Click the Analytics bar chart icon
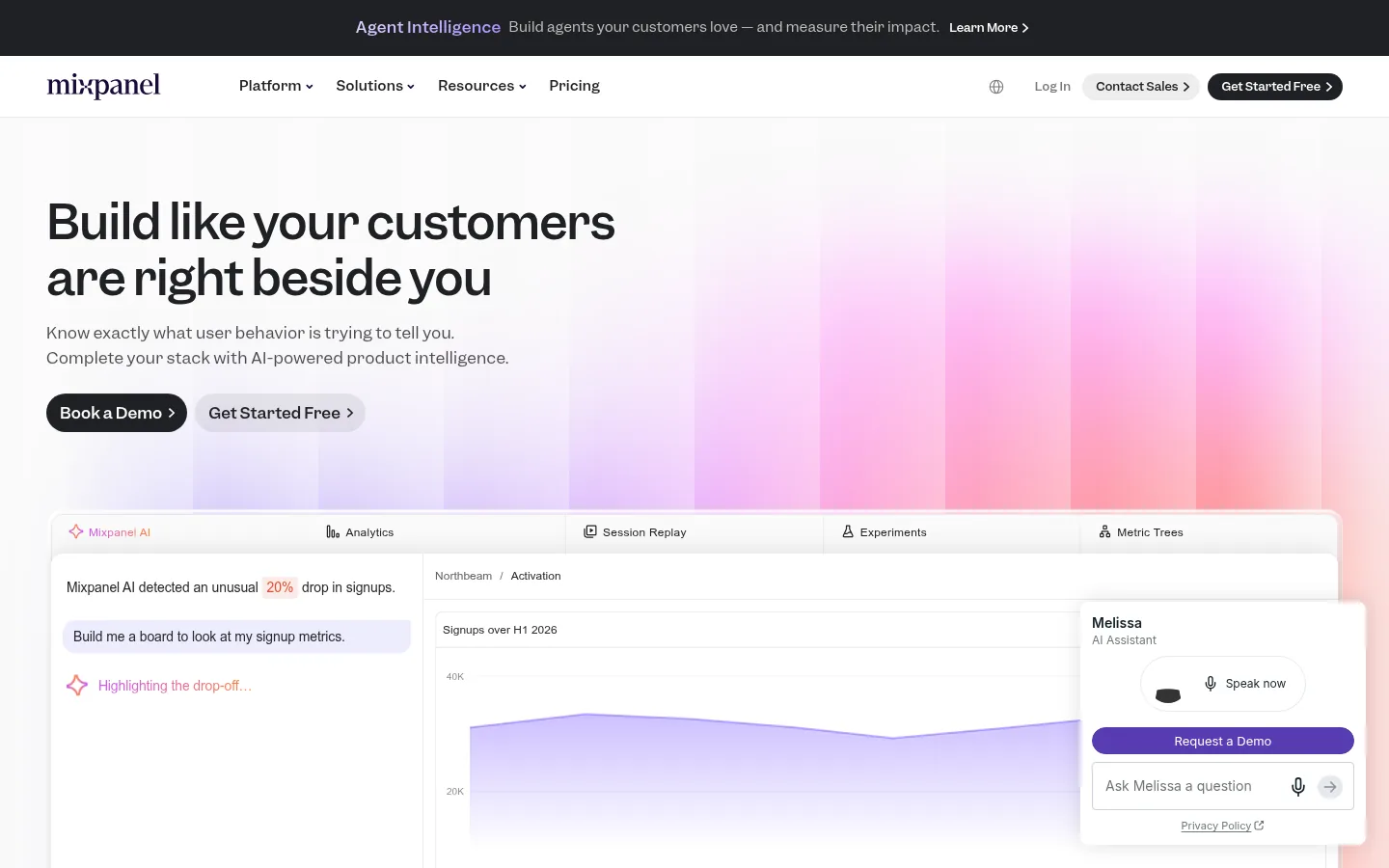The image size is (1389, 868). (333, 532)
